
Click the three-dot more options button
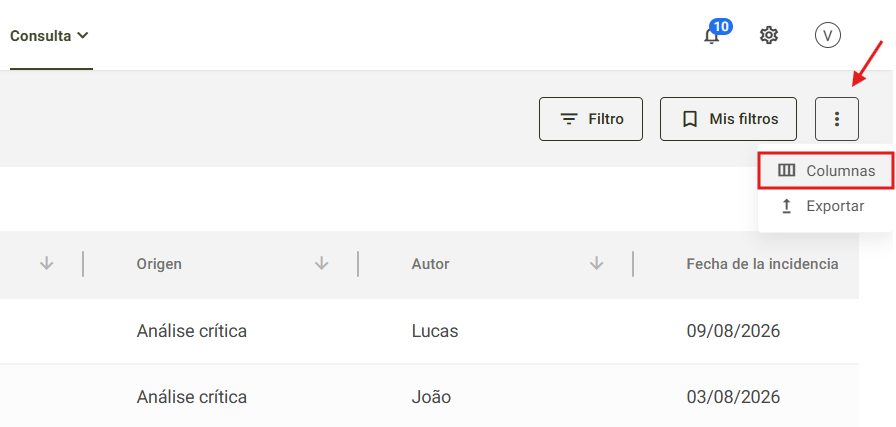(x=837, y=119)
